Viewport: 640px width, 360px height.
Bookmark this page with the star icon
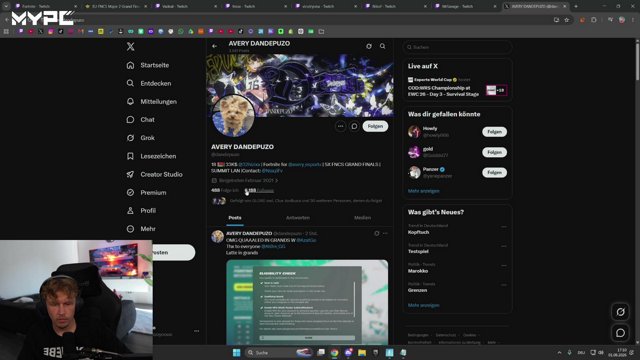coord(567,20)
